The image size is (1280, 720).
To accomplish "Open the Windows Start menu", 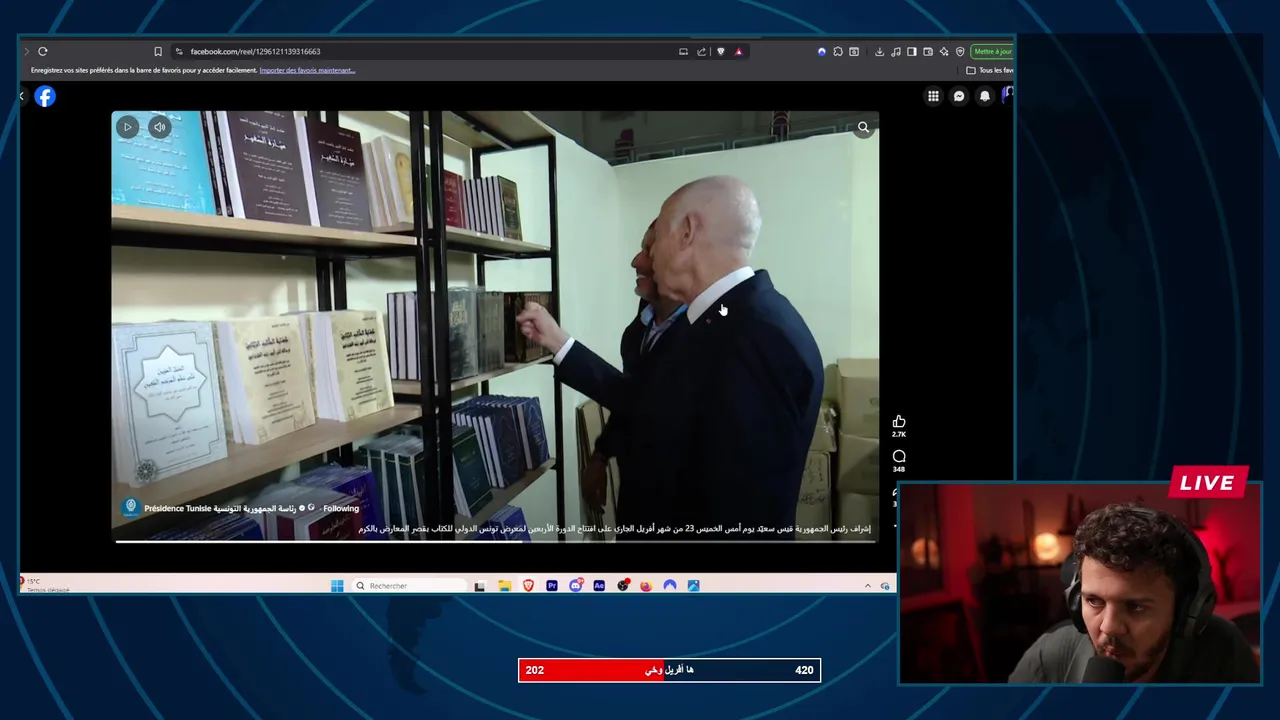I will click(337, 586).
